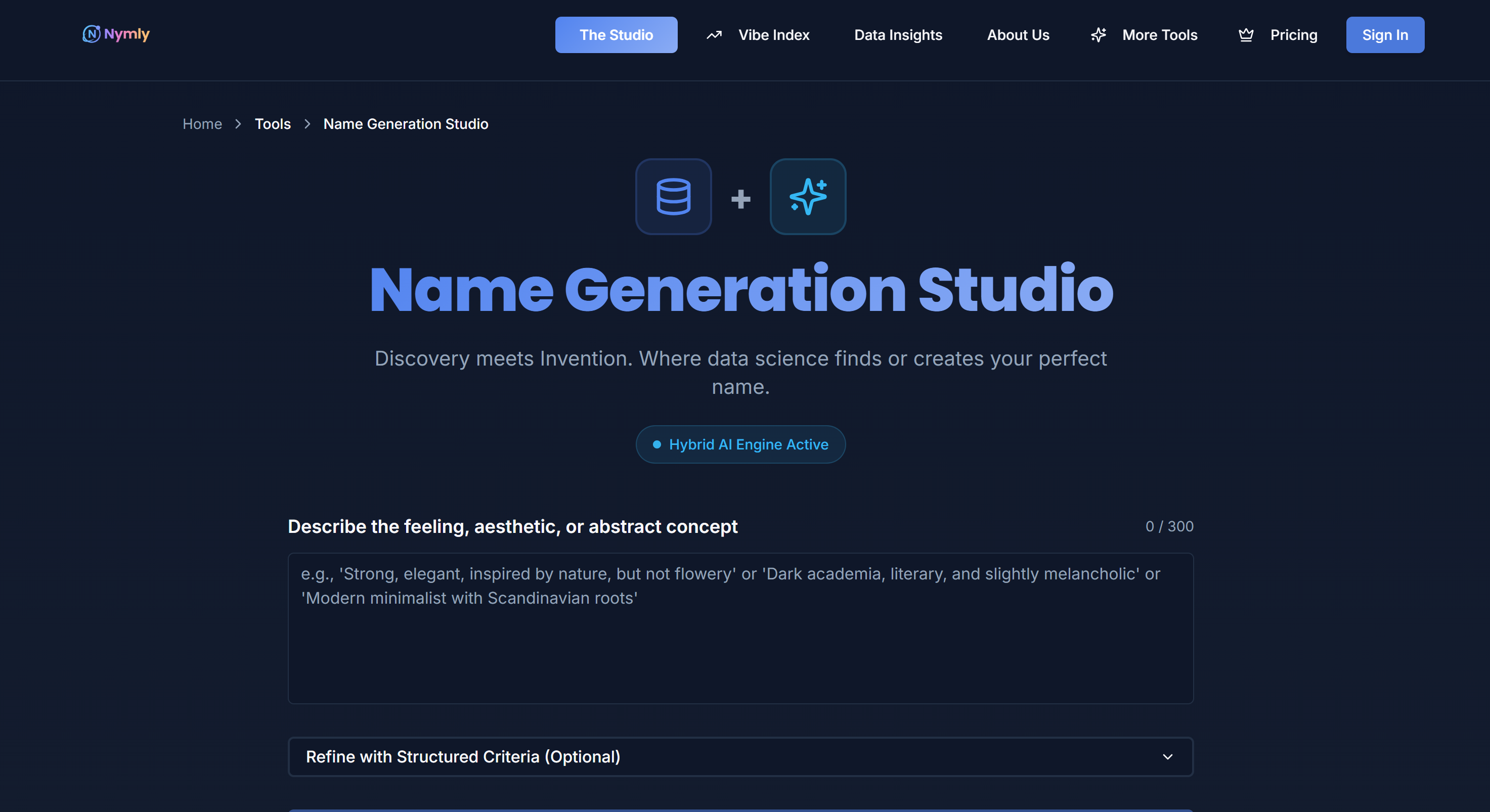Click the chevron arrow on Refine panel

tap(1167, 756)
